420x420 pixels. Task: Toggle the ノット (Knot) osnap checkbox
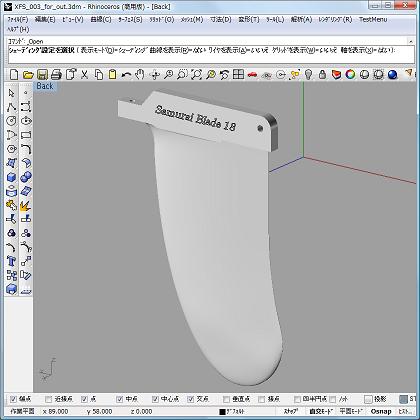point(332,399)
